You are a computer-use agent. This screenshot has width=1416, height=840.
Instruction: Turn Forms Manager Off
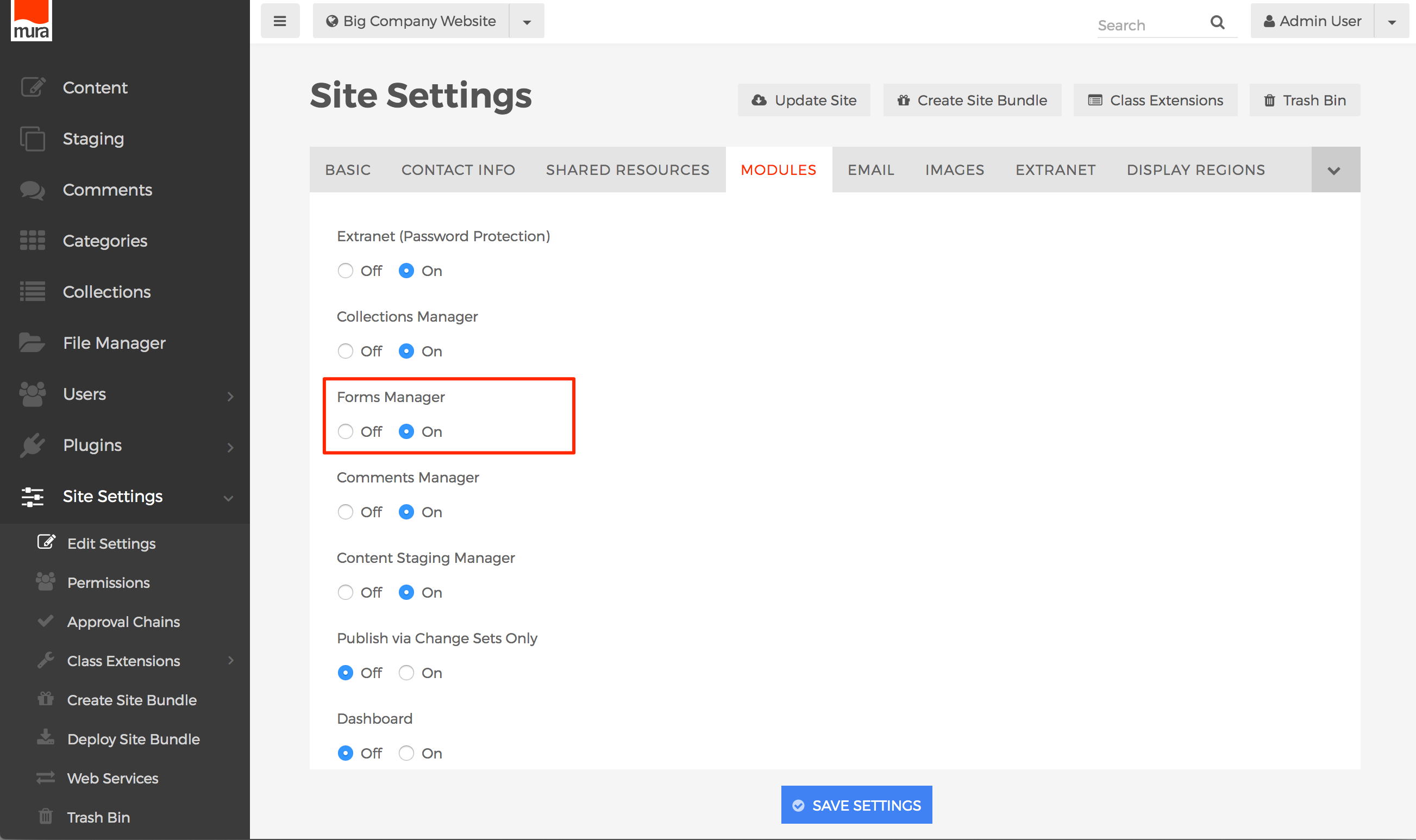click(x=345, y=432)
